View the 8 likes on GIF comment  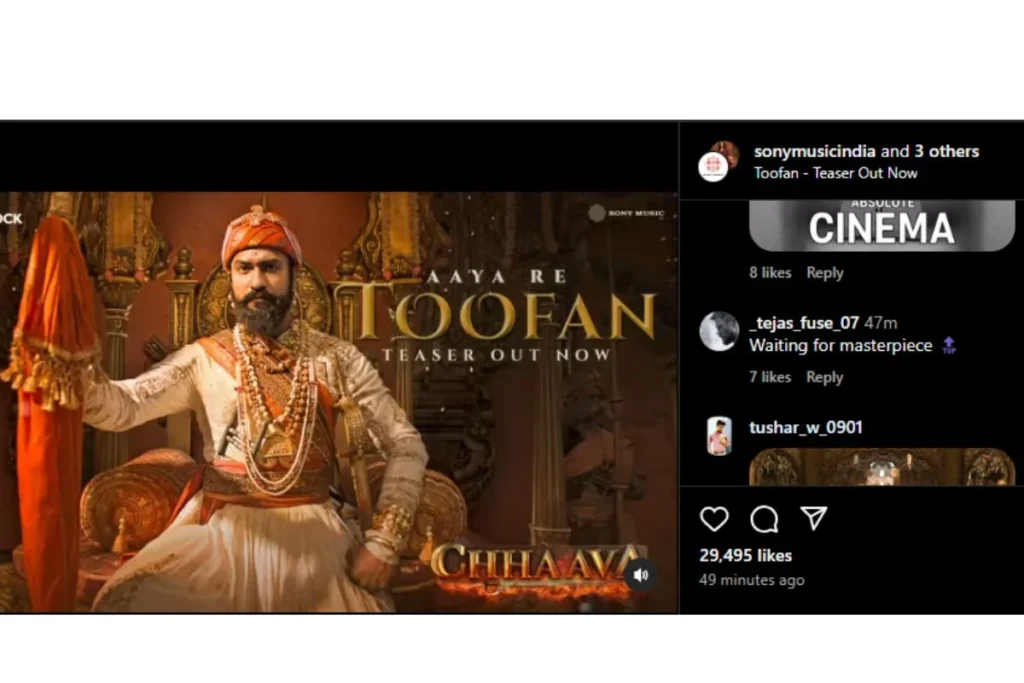[x=770, y=272]
